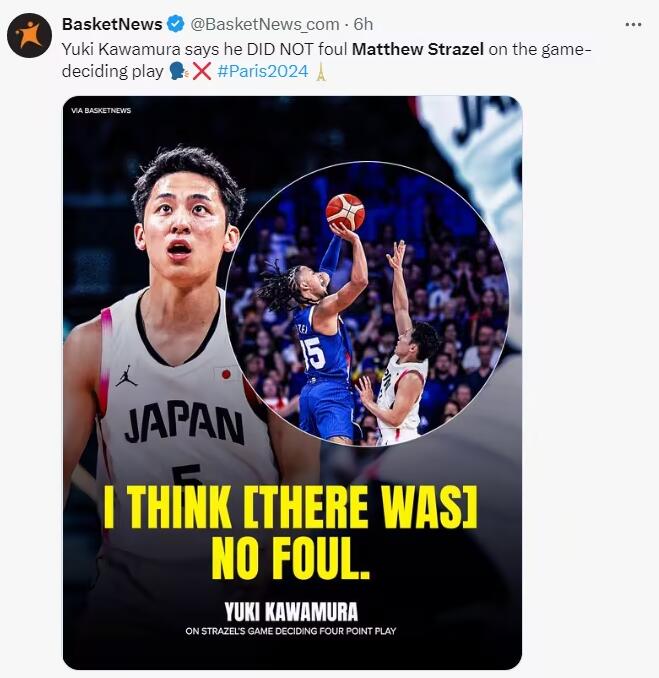Click the basketball in the circular inset
This screenshot has height=678, width=659.
[345, 211]
